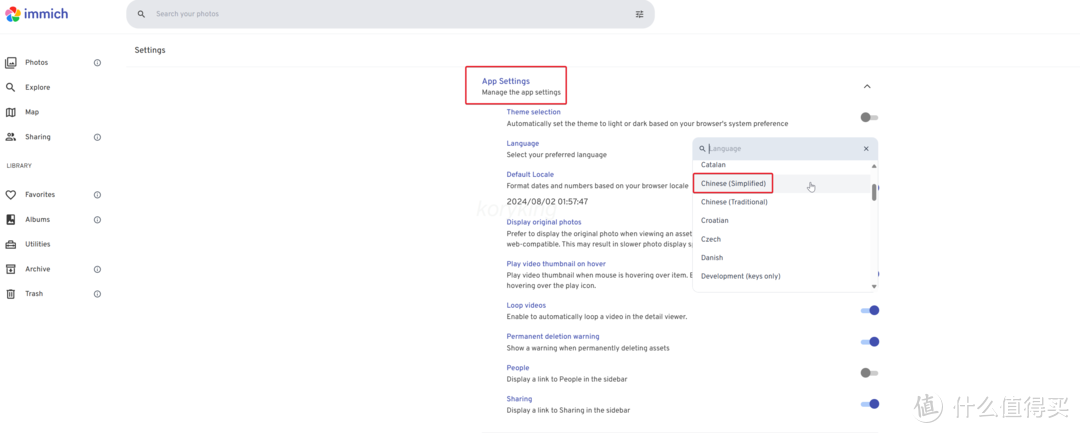This screenshot has height=433, width=1080.
Task: Toggle the Theme selection switch
Action: [869, 117]
